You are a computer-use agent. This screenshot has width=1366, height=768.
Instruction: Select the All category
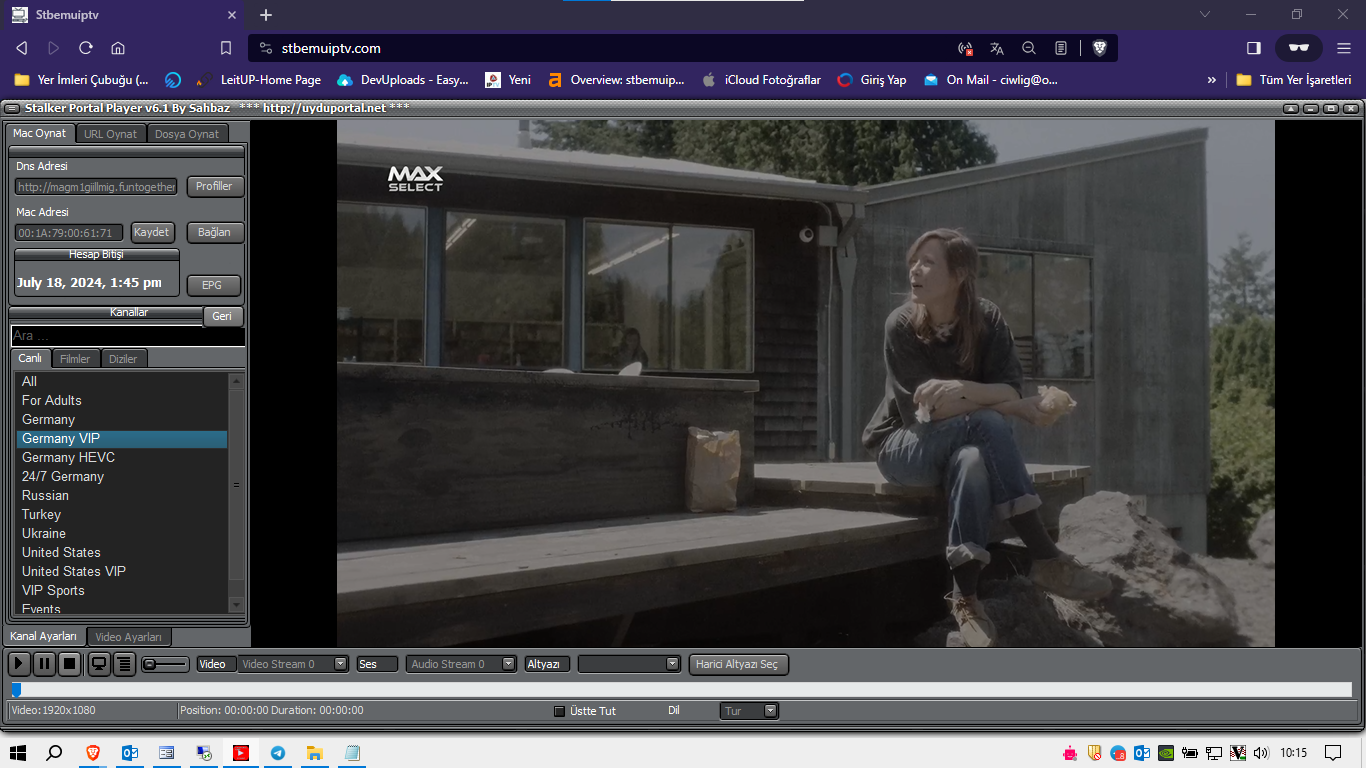[x=121, y=381]
